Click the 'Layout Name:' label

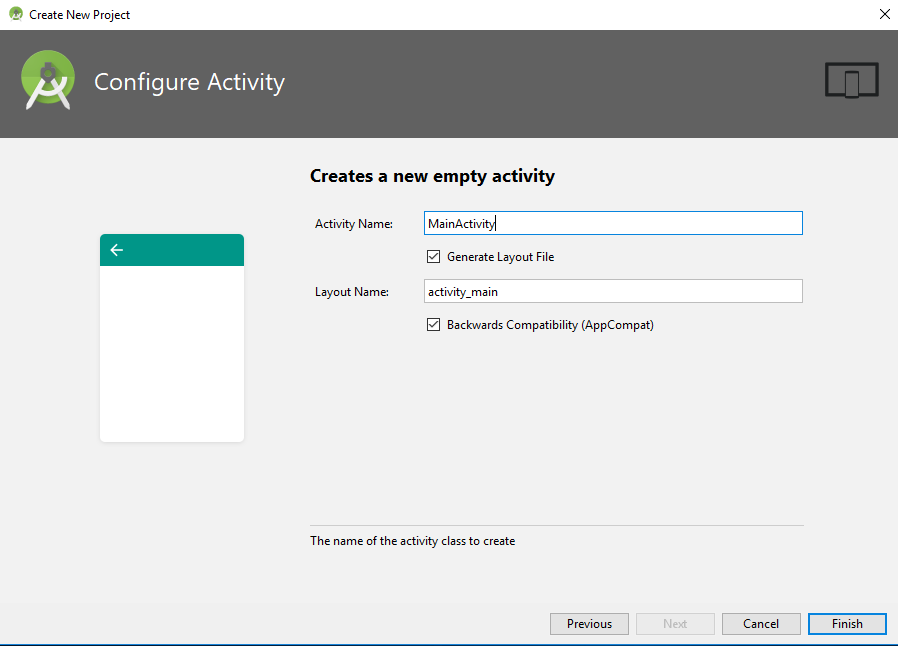pyautogui.click(x=351, y=292)
